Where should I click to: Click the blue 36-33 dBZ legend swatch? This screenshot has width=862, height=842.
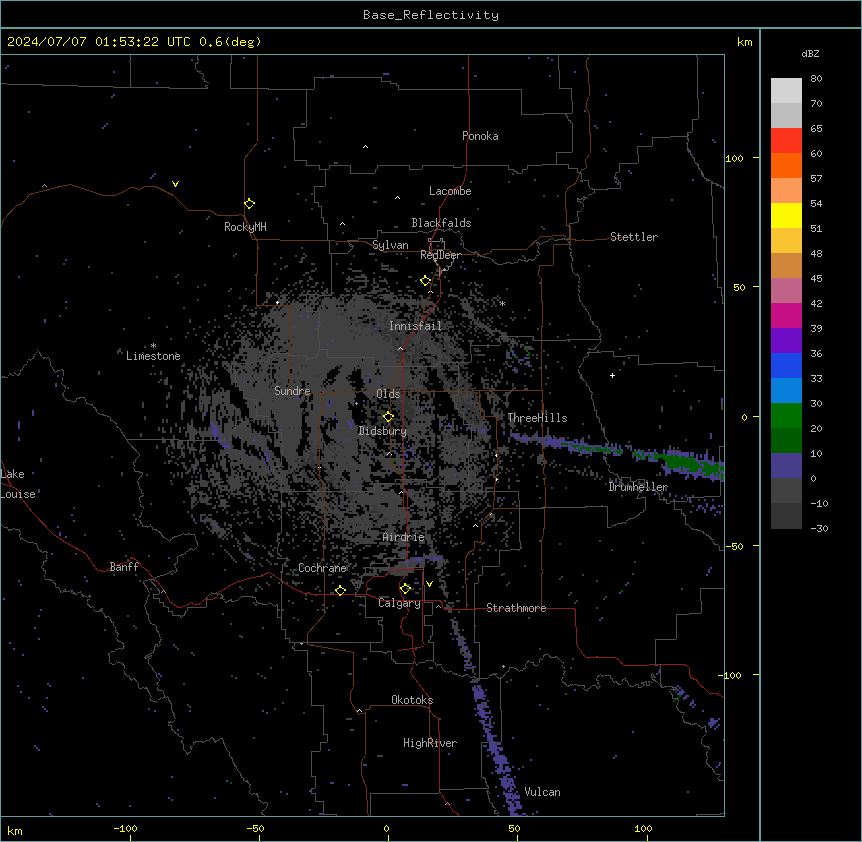tap(786, 365)
